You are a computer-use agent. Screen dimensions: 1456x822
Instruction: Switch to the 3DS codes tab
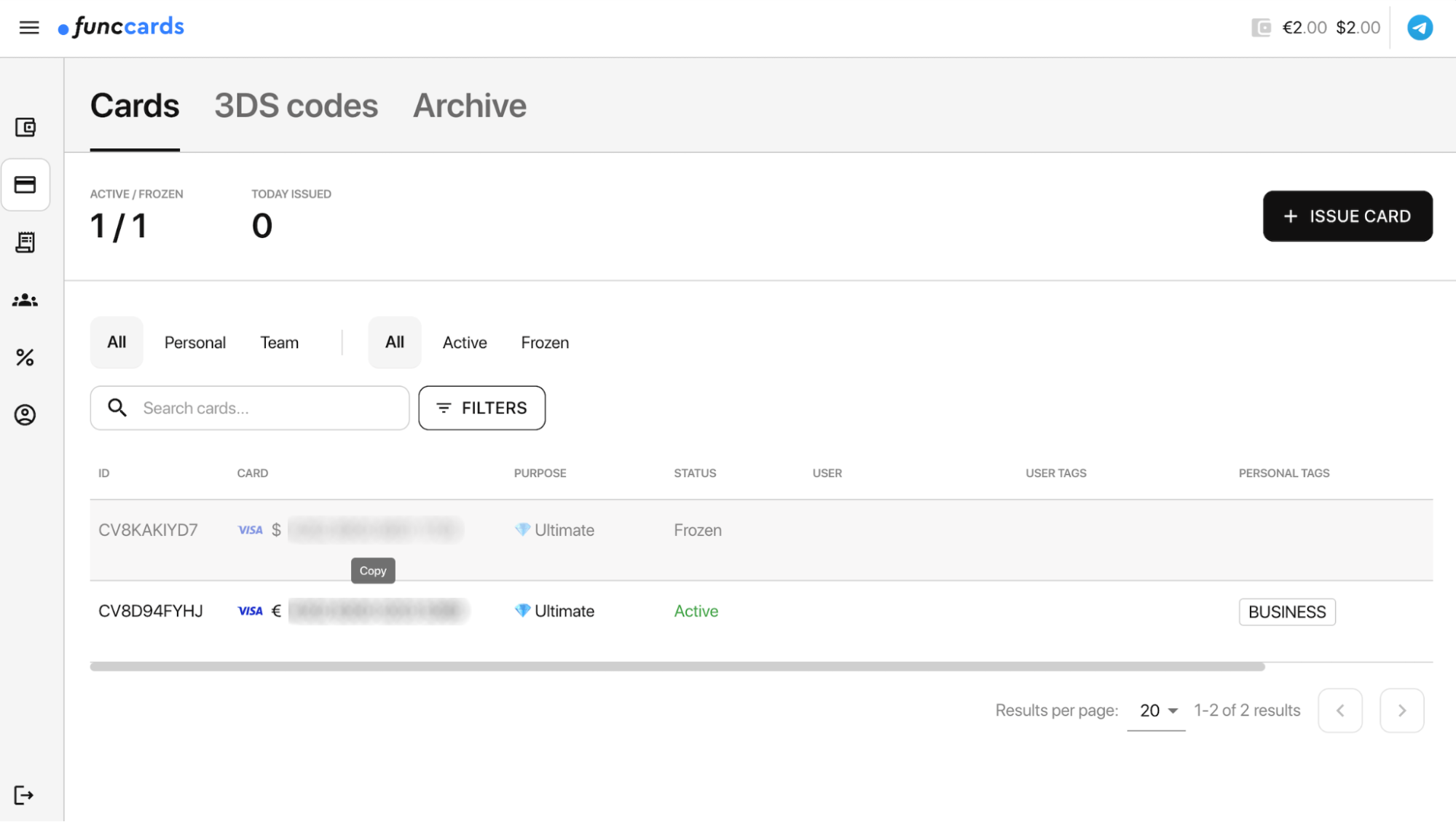pos(296,106)
